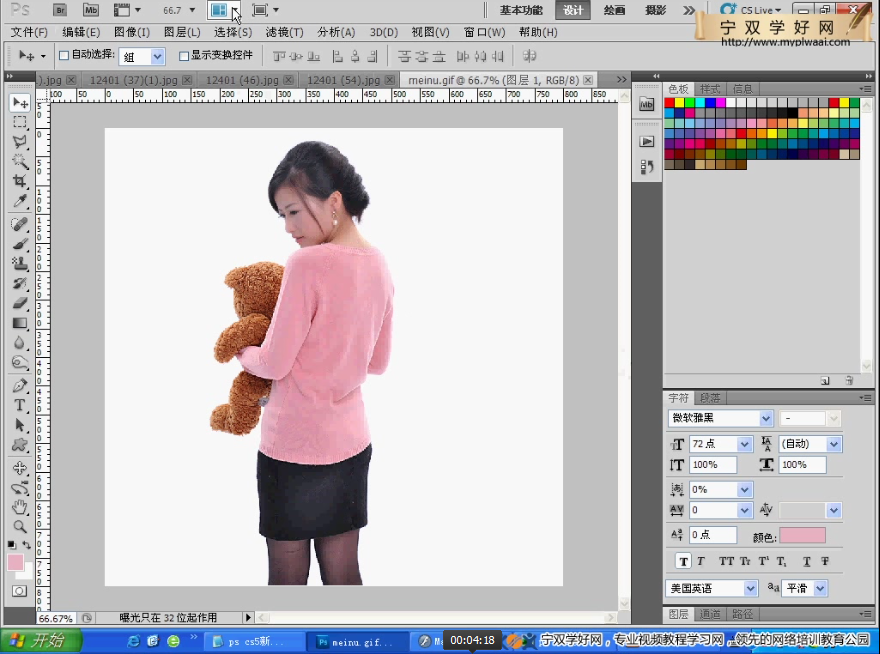Enable Show Transform Controls checkbox

[x=184, y=56]
